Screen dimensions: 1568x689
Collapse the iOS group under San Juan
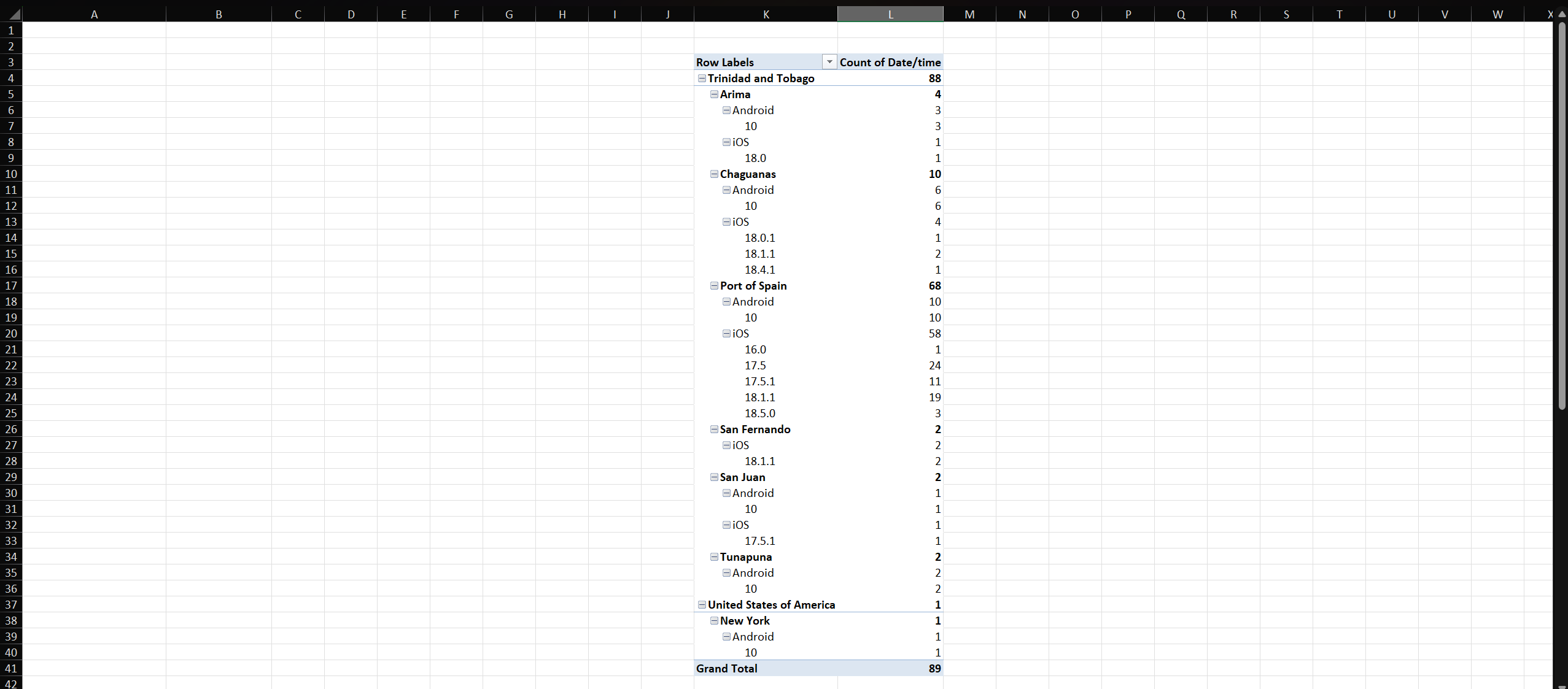(x=726, y=525)
